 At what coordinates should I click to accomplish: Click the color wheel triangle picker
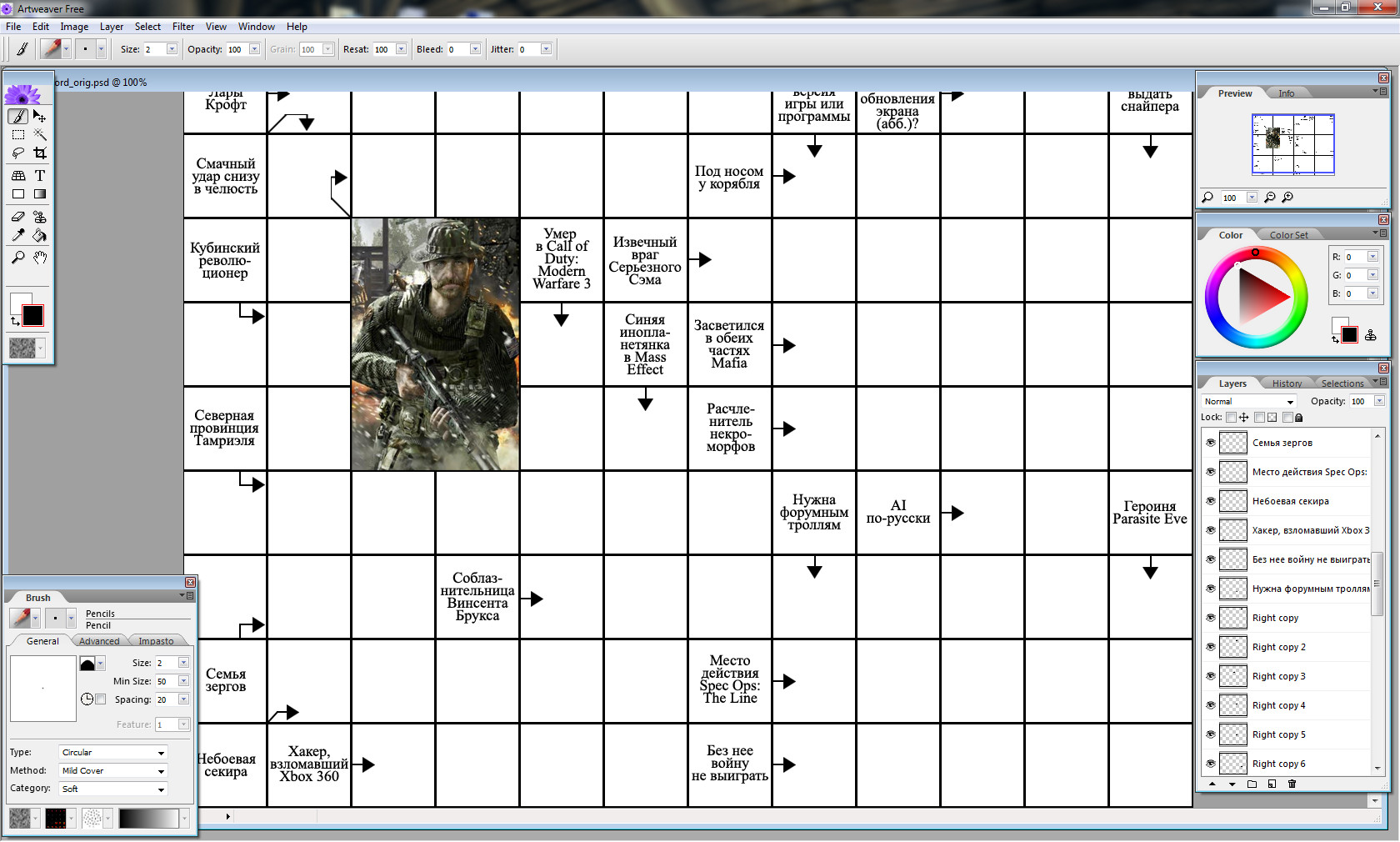coord(1263,295)
